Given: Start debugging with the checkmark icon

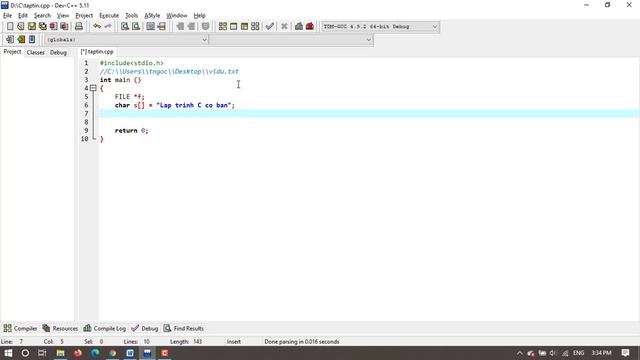Looking at the screenshot, I should 270,27.
